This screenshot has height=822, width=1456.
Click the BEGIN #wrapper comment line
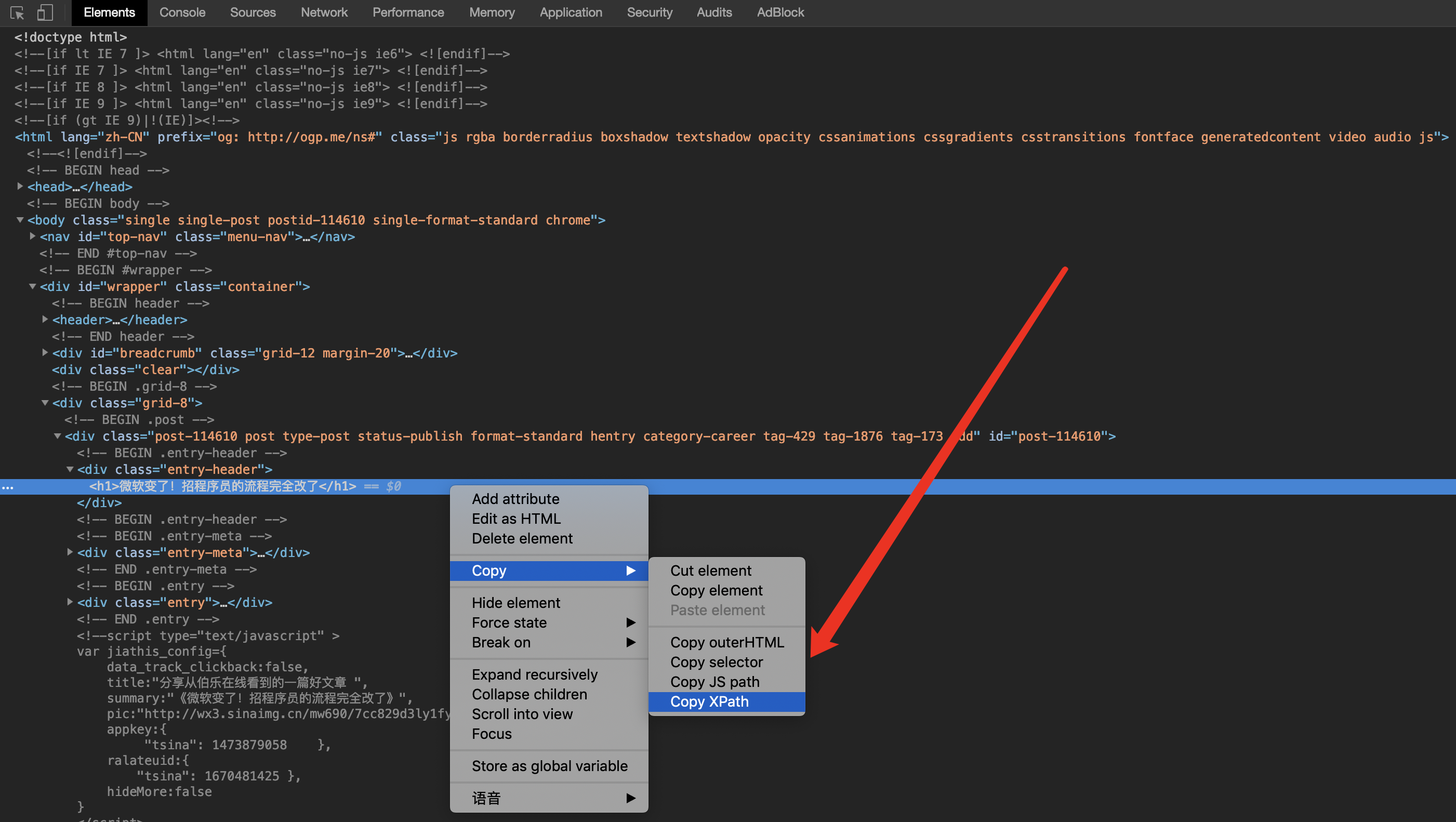coord(125,270)
